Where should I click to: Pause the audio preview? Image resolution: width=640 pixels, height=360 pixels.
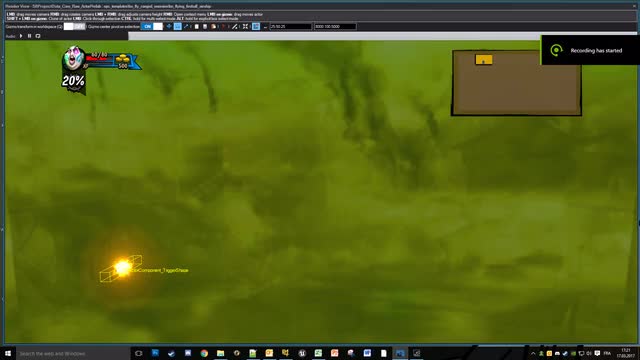(x=29, y=36)
